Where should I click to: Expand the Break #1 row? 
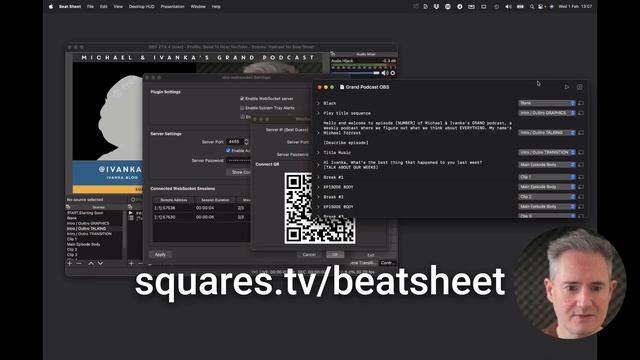pos(318,177)
